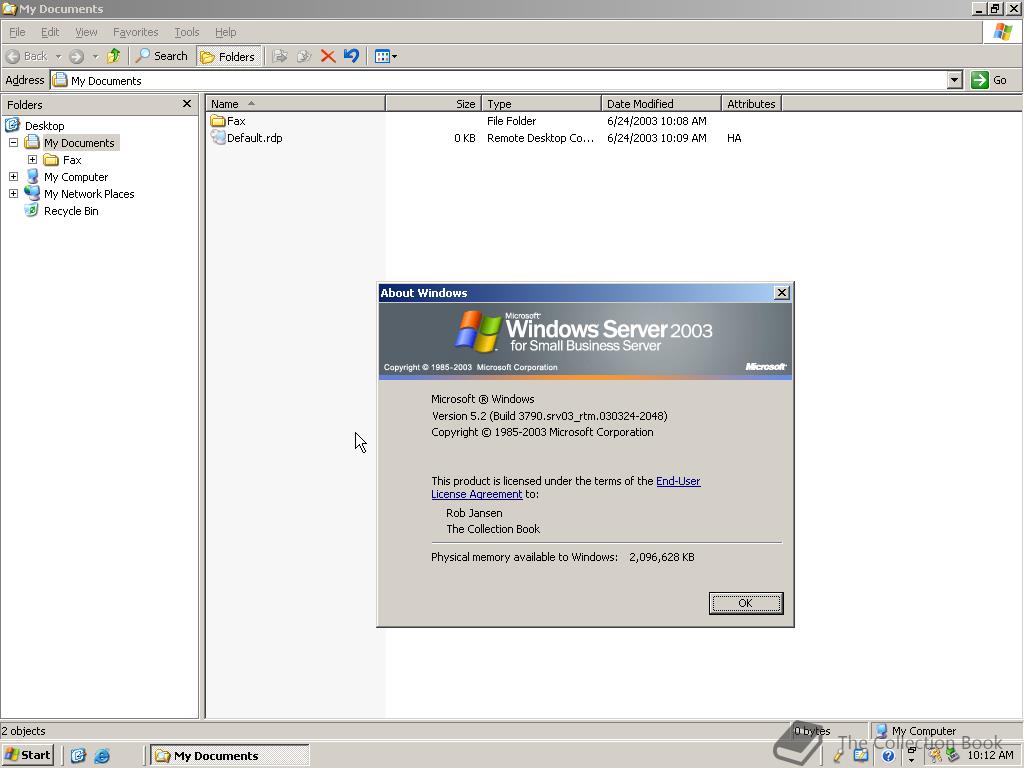Click the 'Remote Desktop Co...' type cell
The height and width of the screenshot is (768, 1024).
(x=540, y=138)
